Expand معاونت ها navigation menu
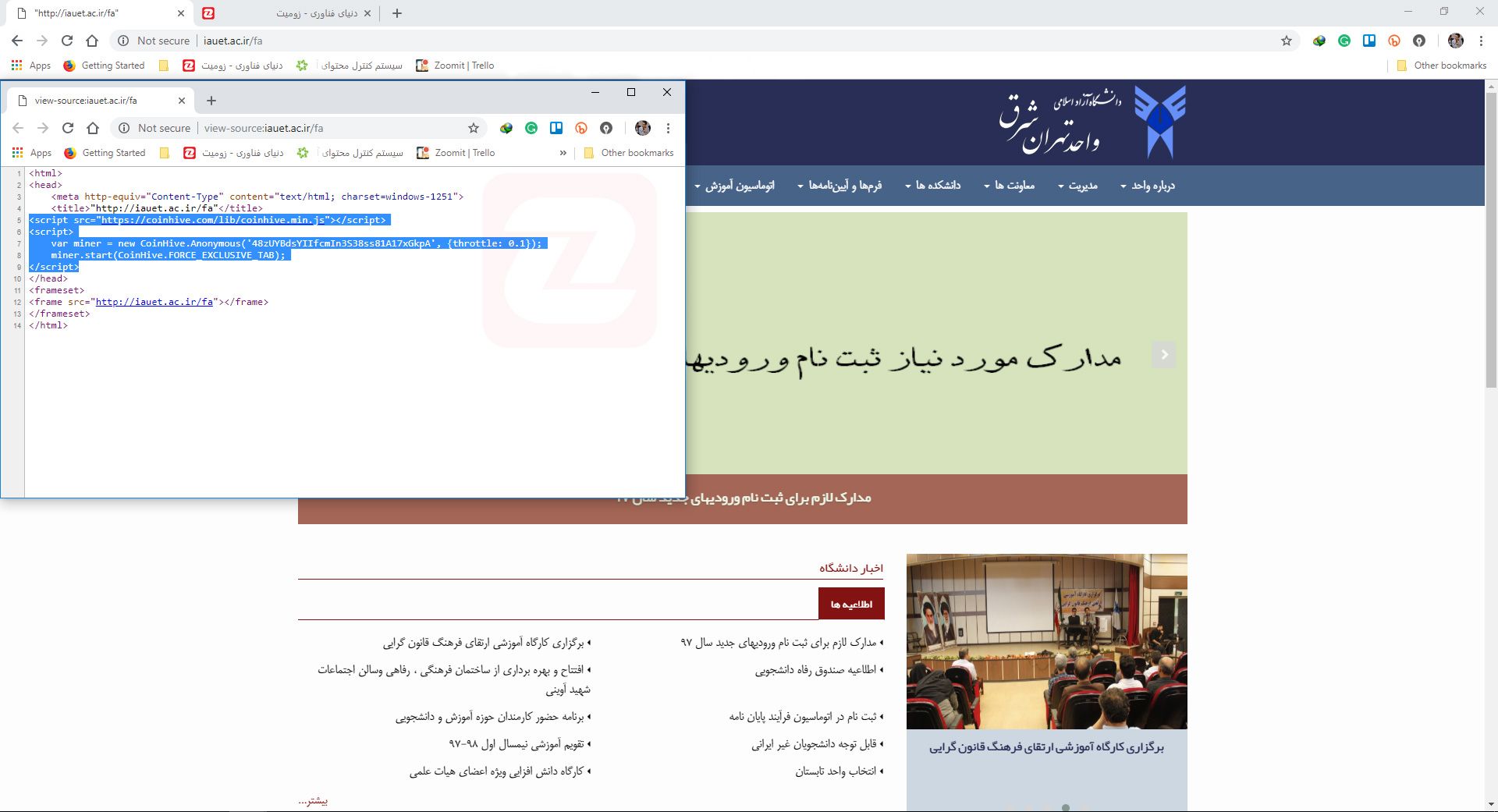Image resolution: width=1498 pixels, height=812 pixels. pos(1009,186)
